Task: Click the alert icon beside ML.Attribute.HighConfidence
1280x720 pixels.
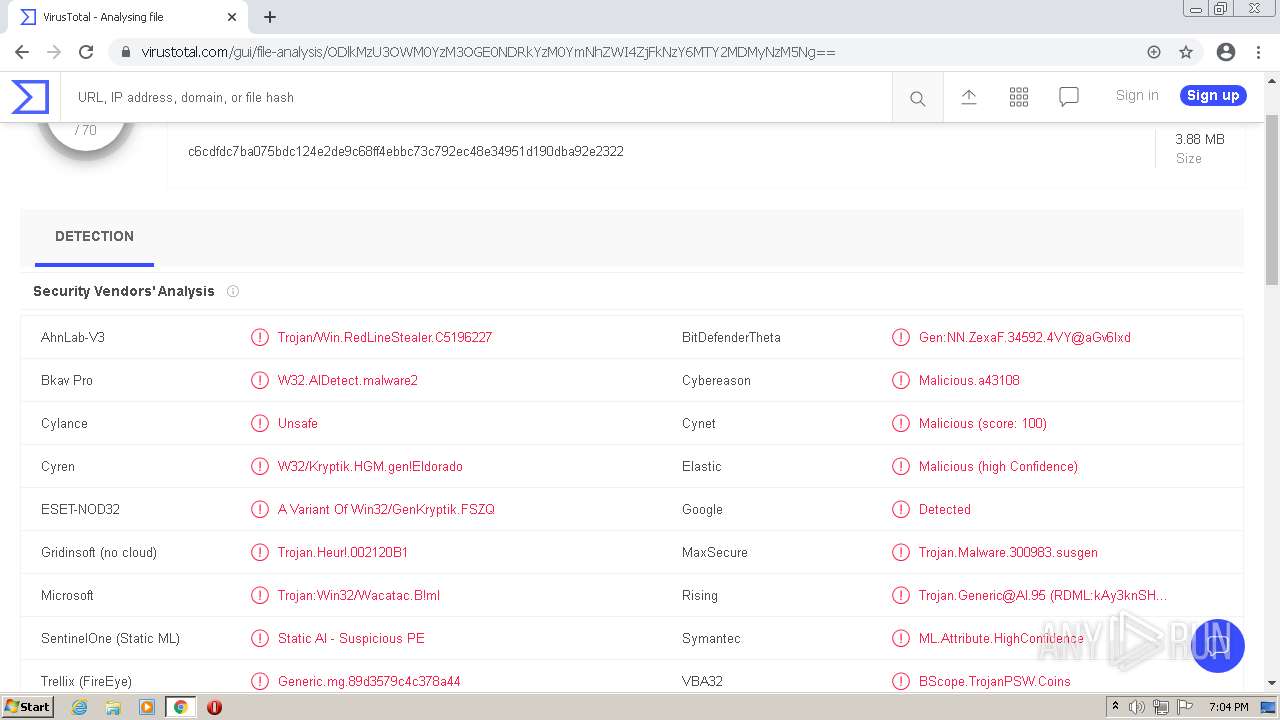Action: [x=901, y=638]
